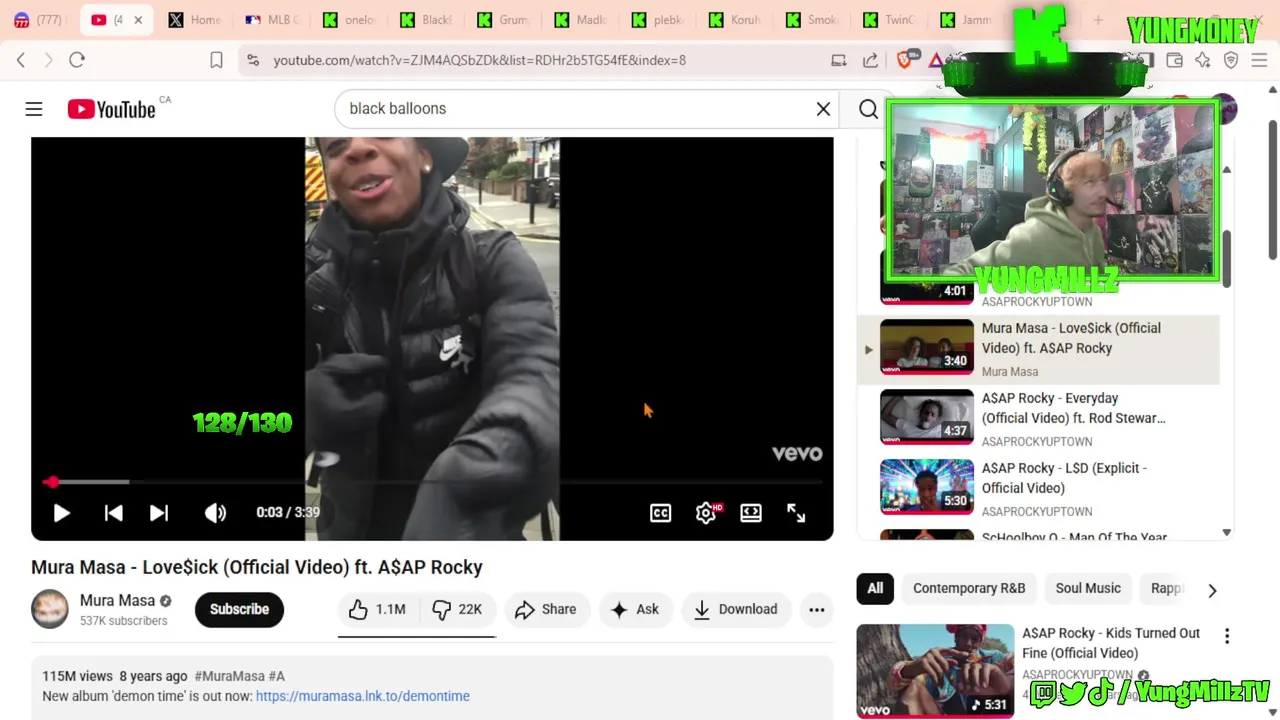Switch to the X Home tab
The image size is (1280, 720).
(x=194, y=20)
